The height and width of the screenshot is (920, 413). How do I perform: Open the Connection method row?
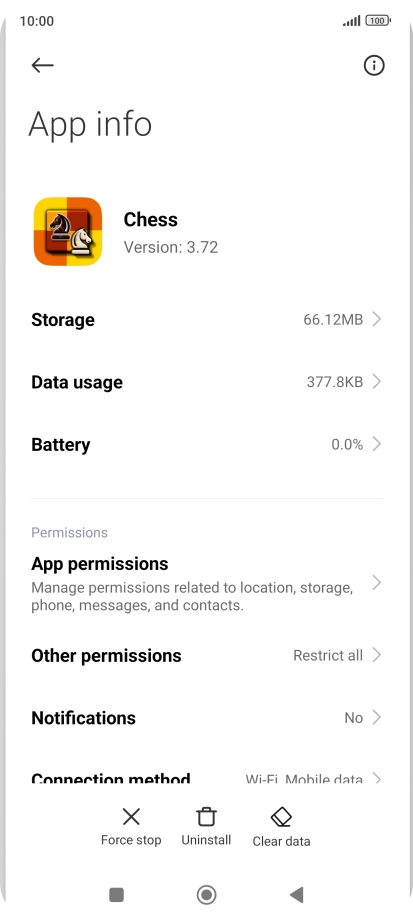(x=206, y=778)
